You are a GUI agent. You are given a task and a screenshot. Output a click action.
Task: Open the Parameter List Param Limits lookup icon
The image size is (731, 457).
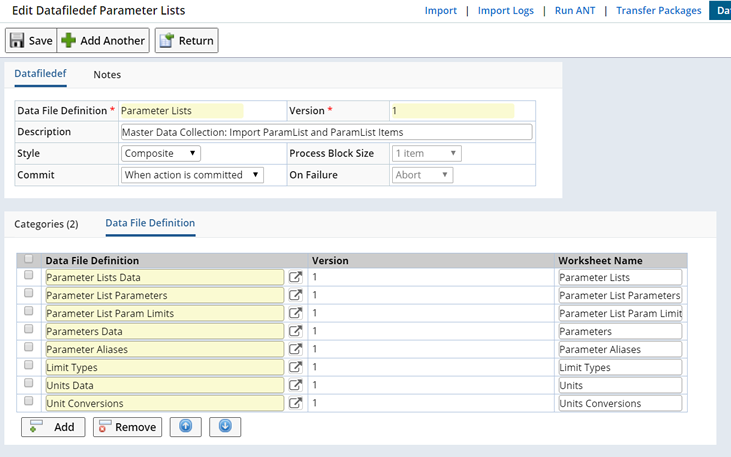pos(295,313)
